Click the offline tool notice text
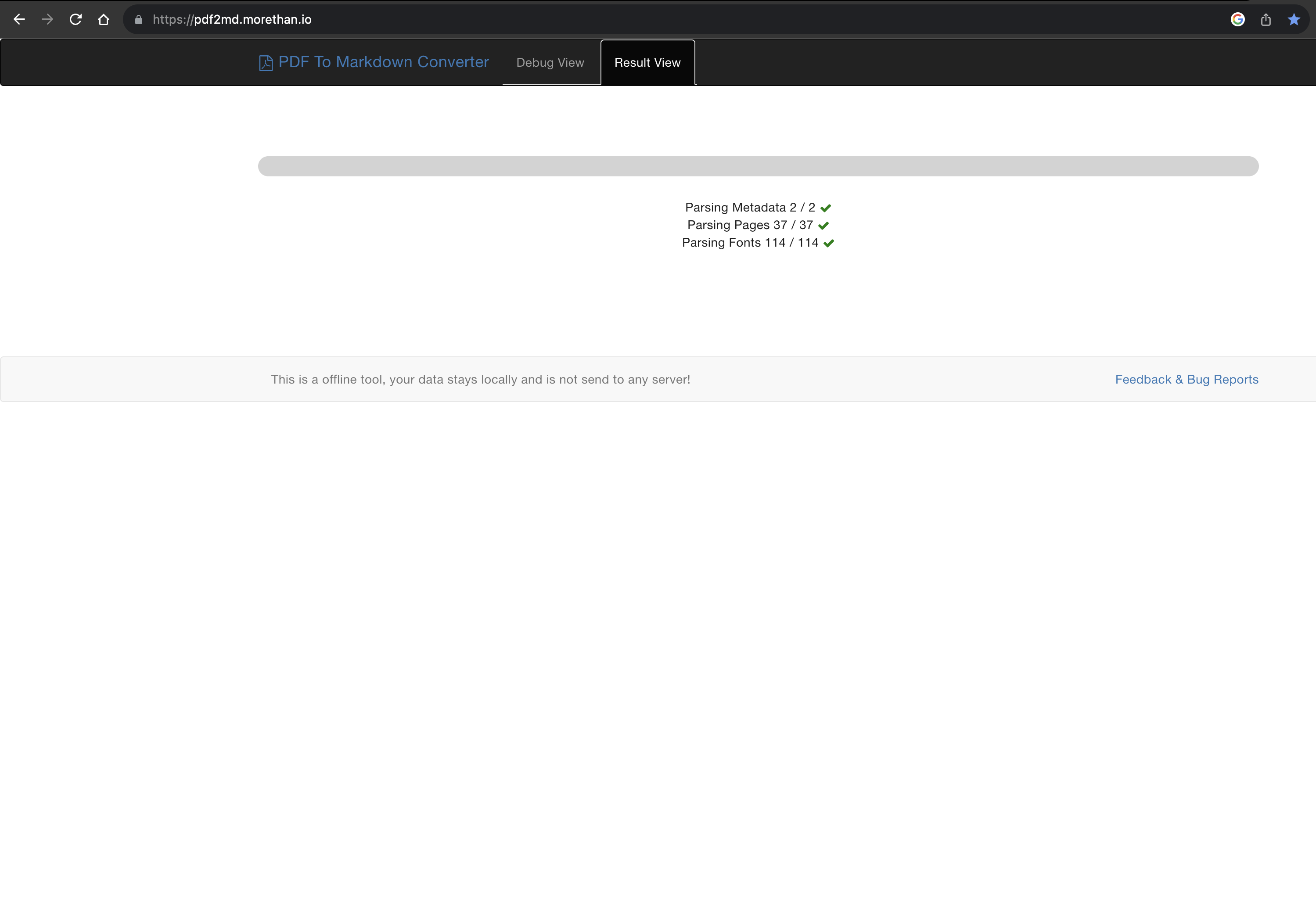The height and width of the screenshot is (912, 1316). (481, 379)
